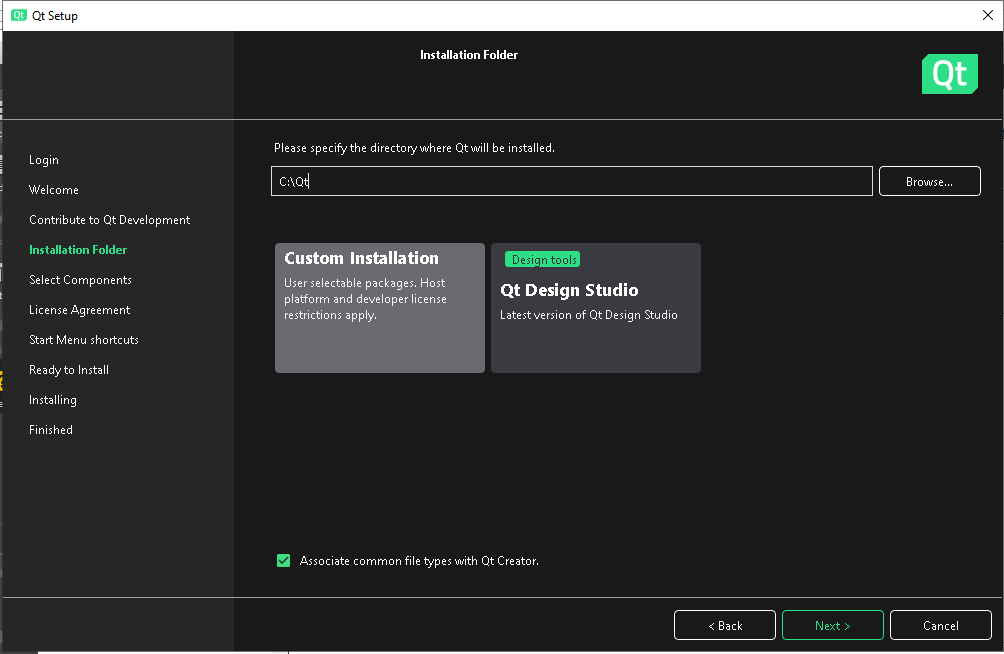Click the Ready to Install step

pyautogui.click(x=69, y=370)
